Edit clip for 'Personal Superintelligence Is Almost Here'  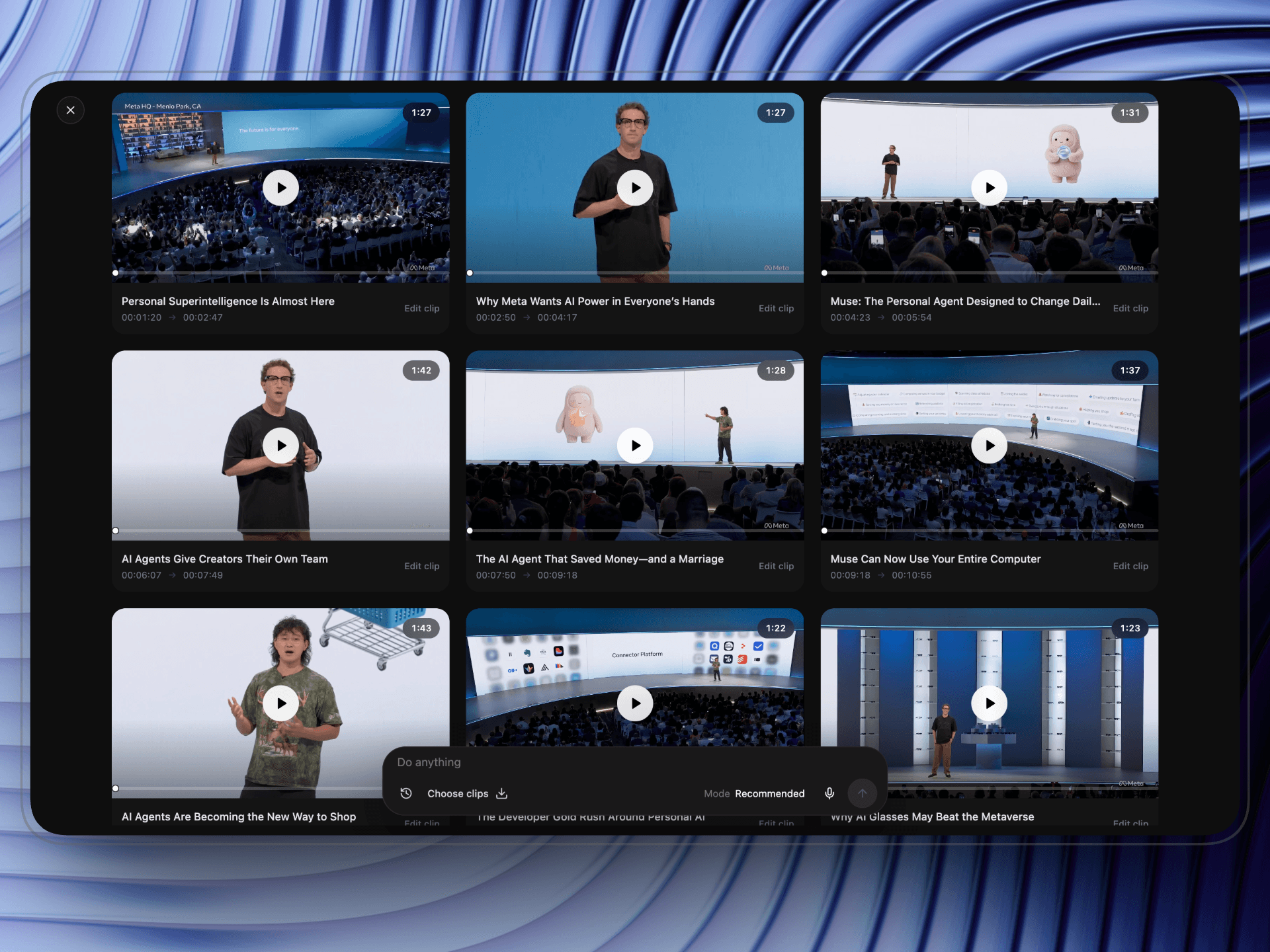click(x=422, y=308)
